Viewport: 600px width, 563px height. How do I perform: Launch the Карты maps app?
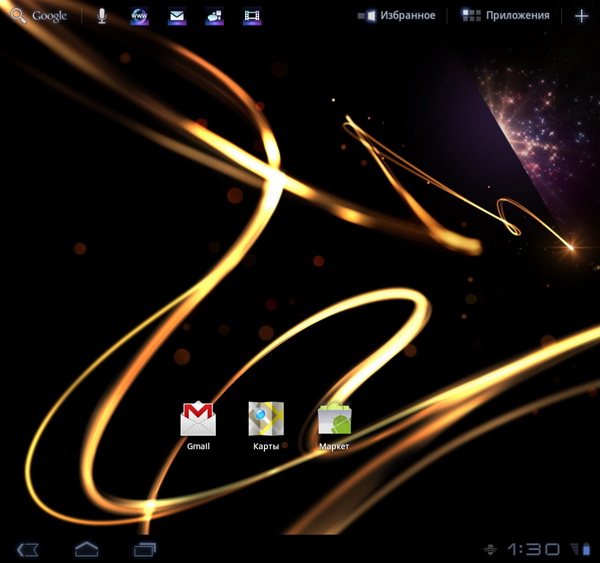point(266,418)
